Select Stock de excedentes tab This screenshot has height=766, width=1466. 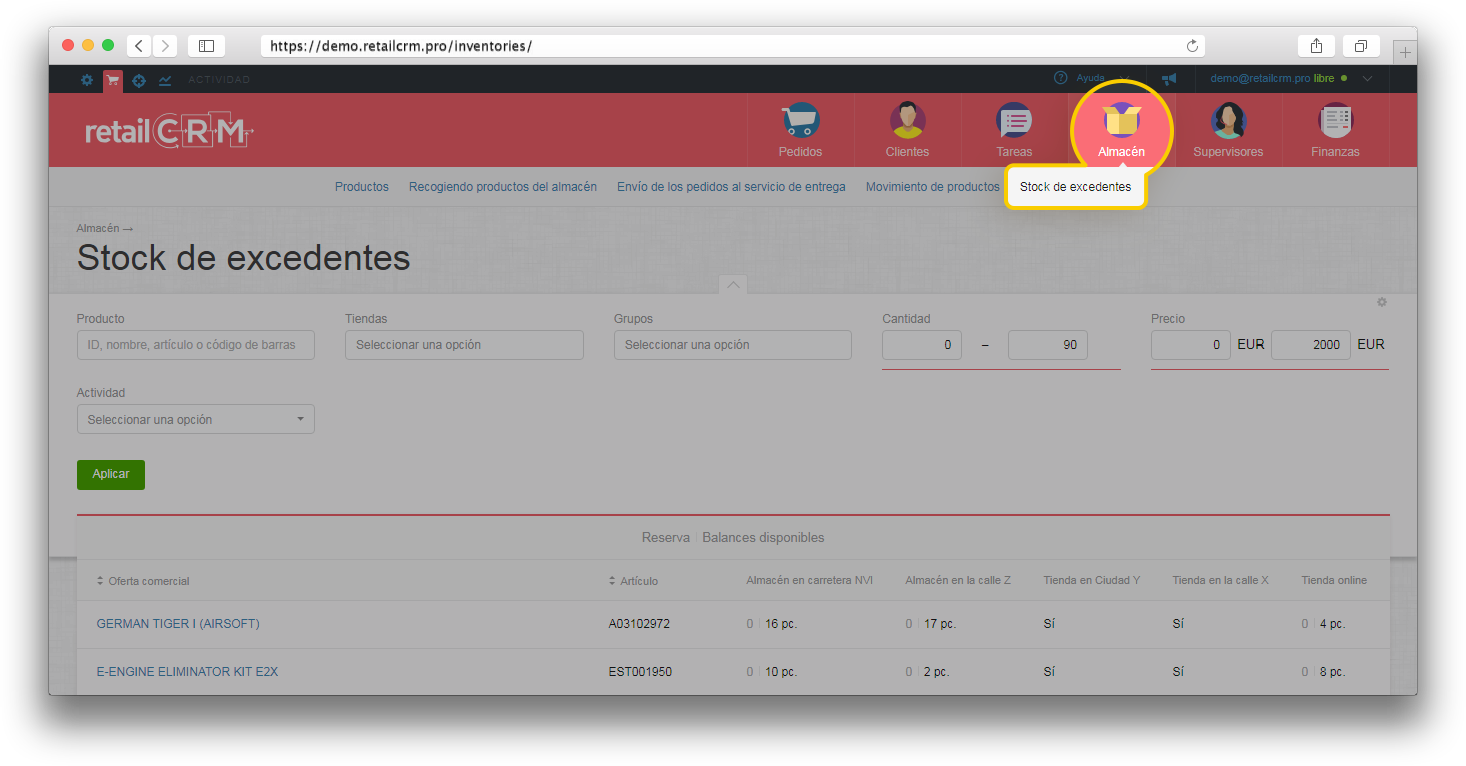click(1076, 187)
